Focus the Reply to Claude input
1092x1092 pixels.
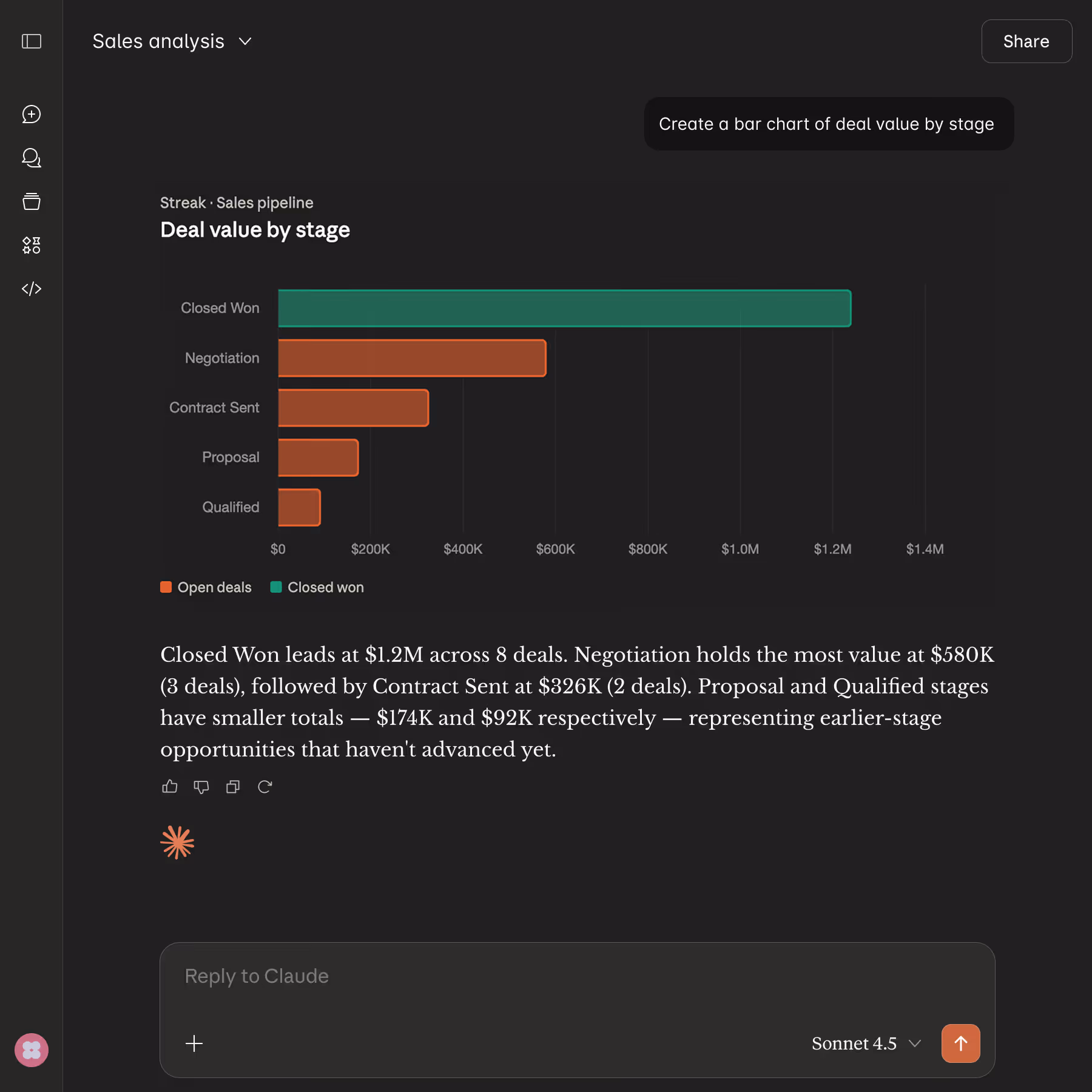click(576, 976)
